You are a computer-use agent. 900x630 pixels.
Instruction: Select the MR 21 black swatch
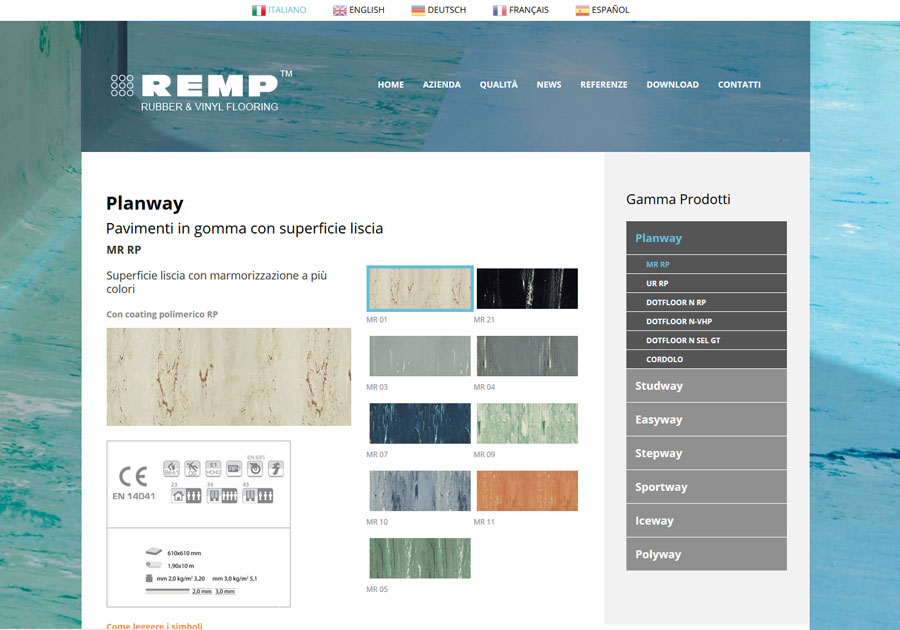click(x=527, y=289)
